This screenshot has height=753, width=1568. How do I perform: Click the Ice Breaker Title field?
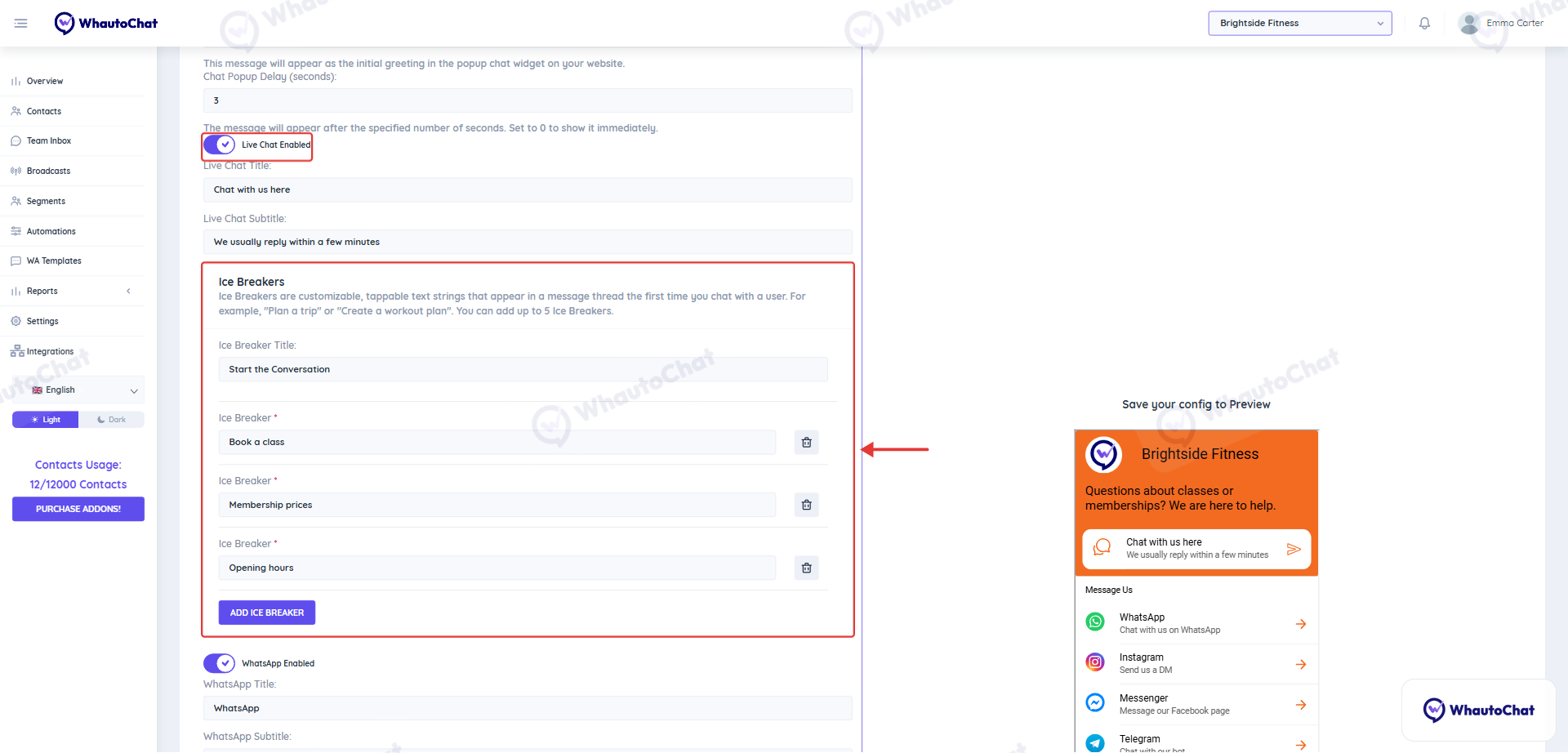523,369
